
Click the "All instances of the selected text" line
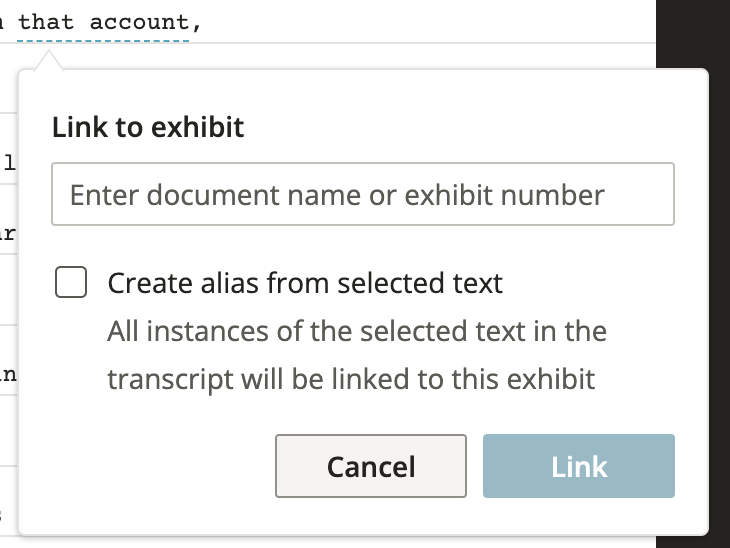tap(356, 330)
